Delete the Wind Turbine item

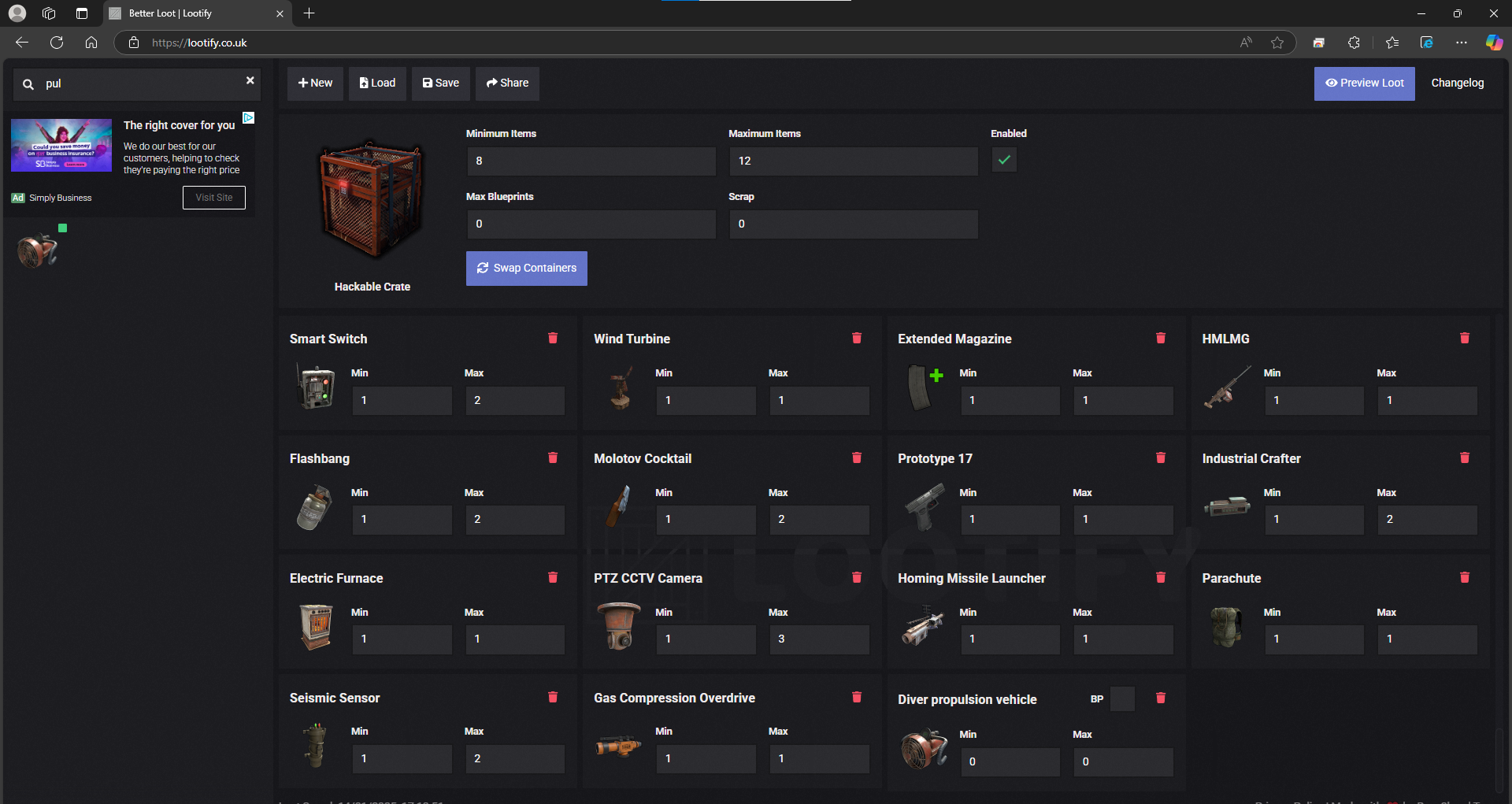(857, 338)
